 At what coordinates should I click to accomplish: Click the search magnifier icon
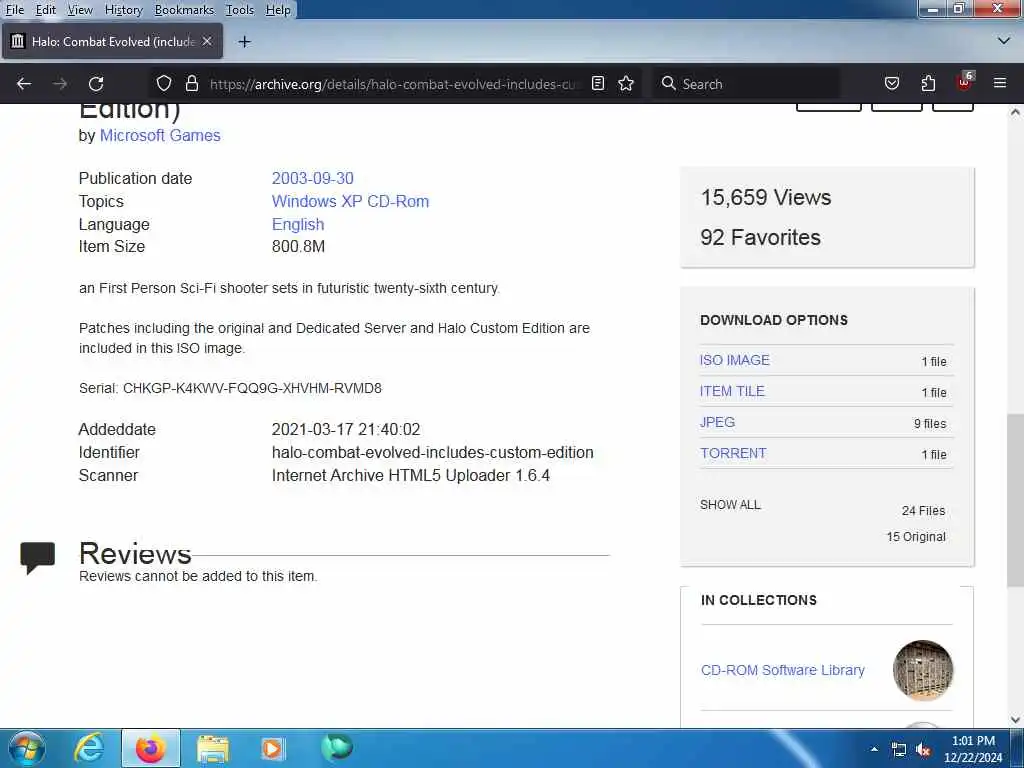(x=668, y=84)
